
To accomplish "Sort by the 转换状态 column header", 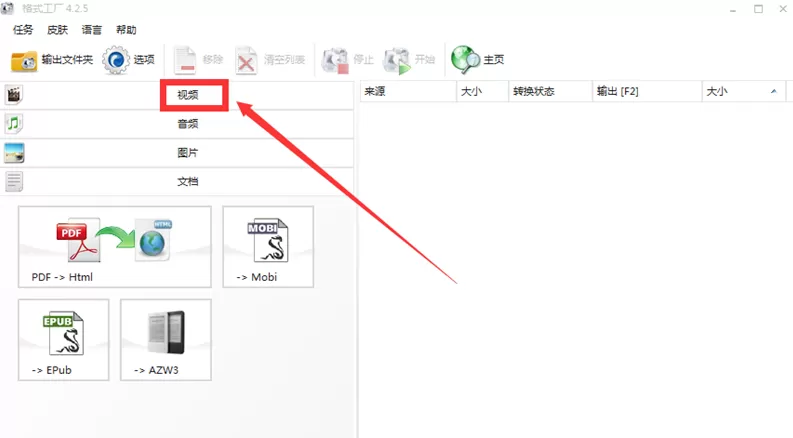I will click(550, 92).
